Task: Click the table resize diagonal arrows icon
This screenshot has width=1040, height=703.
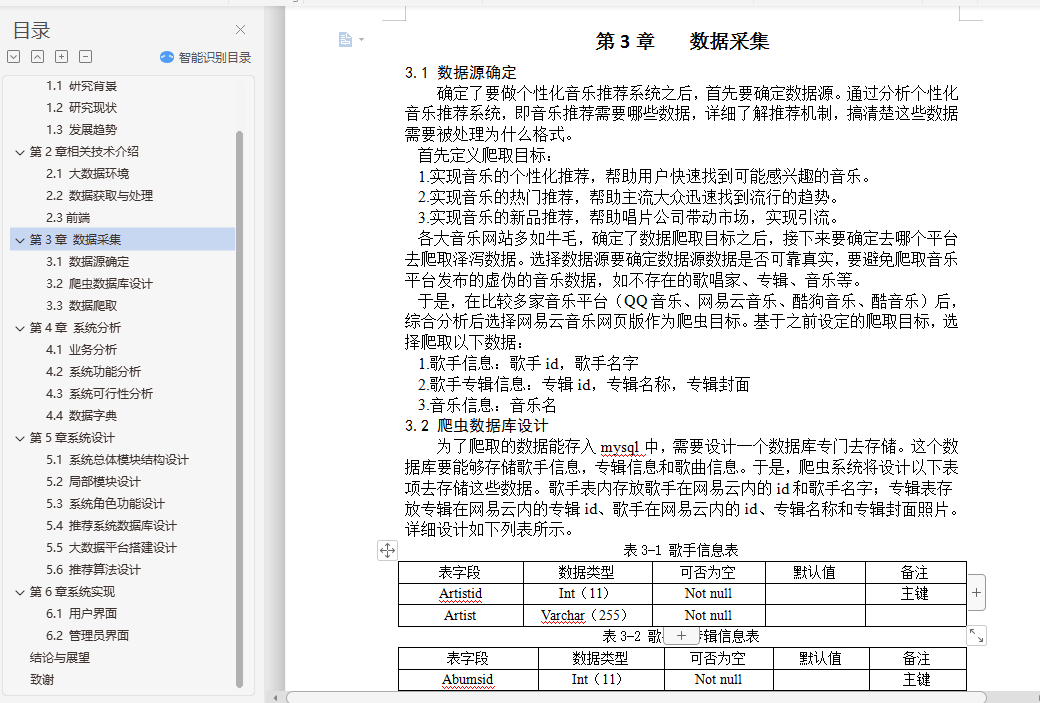Action: click(x=976, y=635)
